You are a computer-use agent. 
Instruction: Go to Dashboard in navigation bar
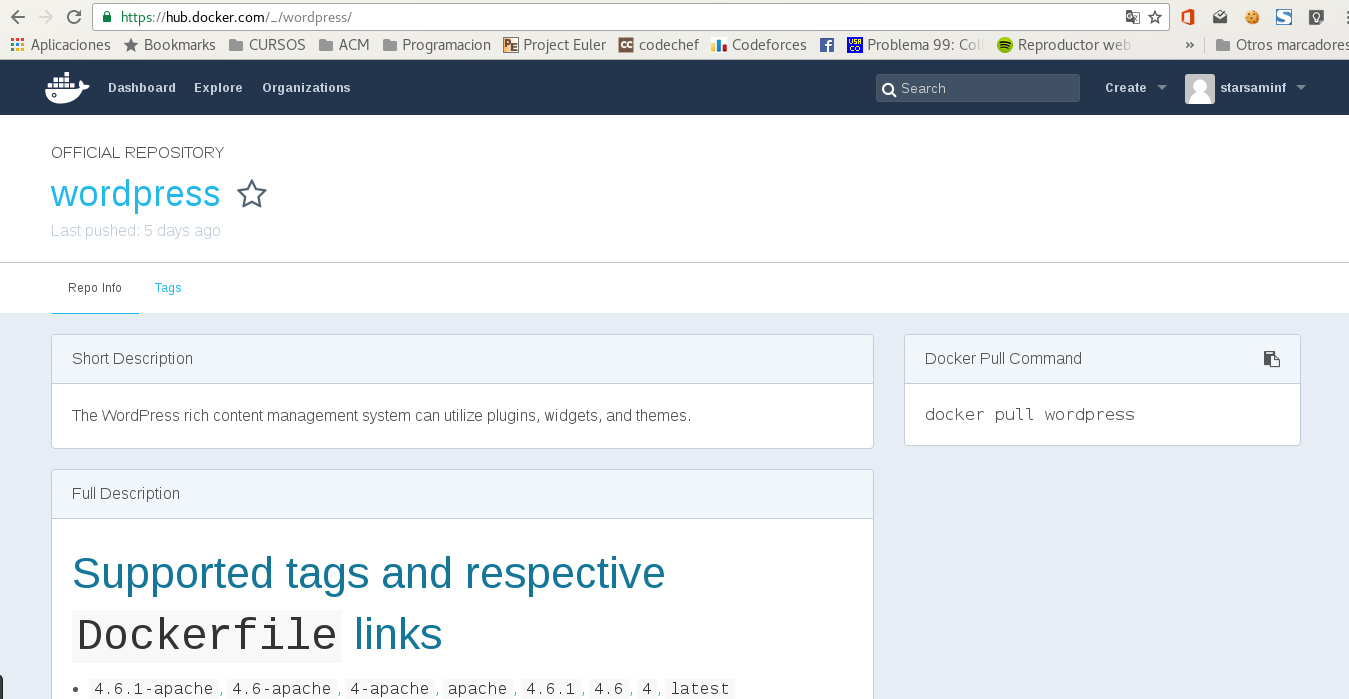[x=142, y=88]
